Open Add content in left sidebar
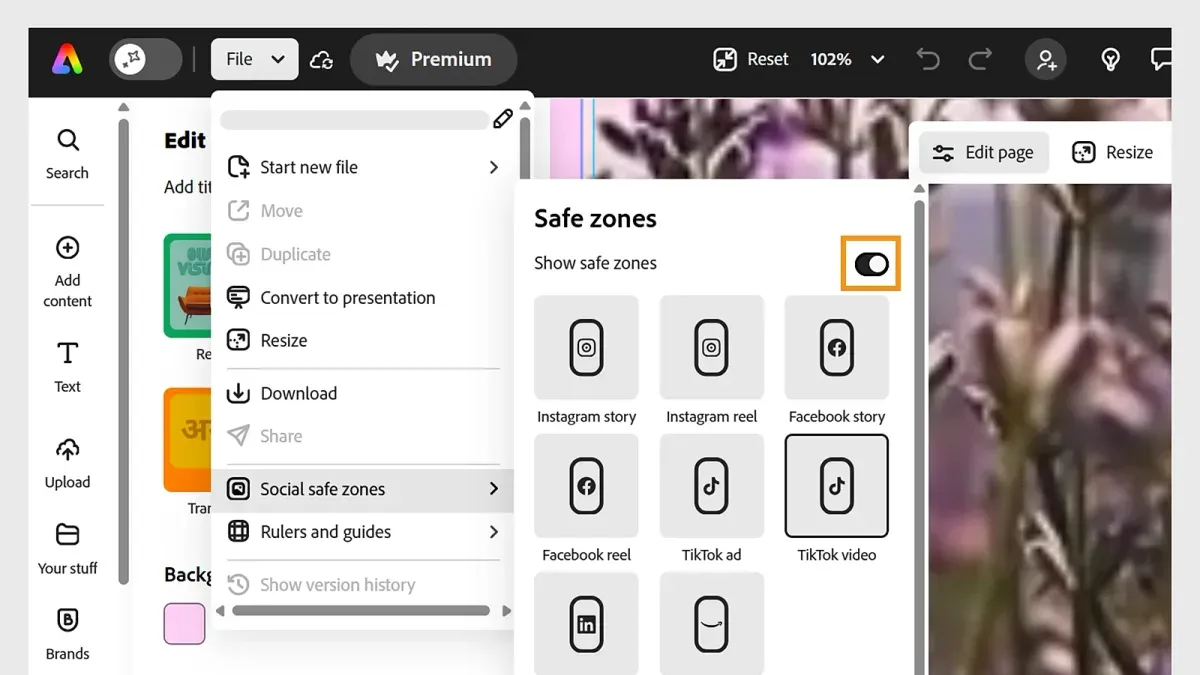 (x=67, y=272)
